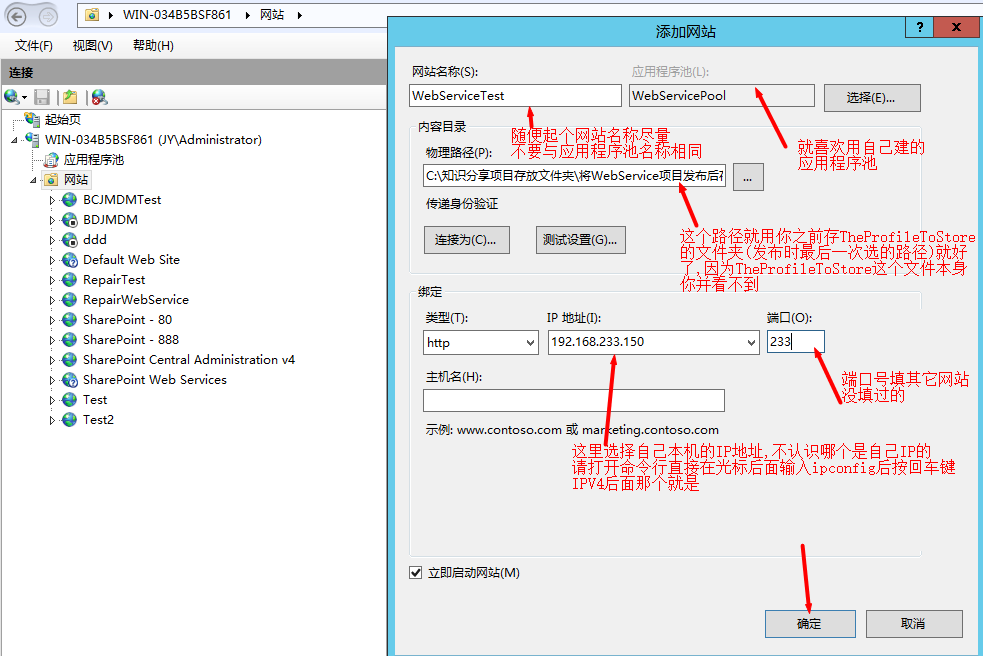Click the Save floppy disk toolbar icon
983x656 pixels.
[42, 97]
